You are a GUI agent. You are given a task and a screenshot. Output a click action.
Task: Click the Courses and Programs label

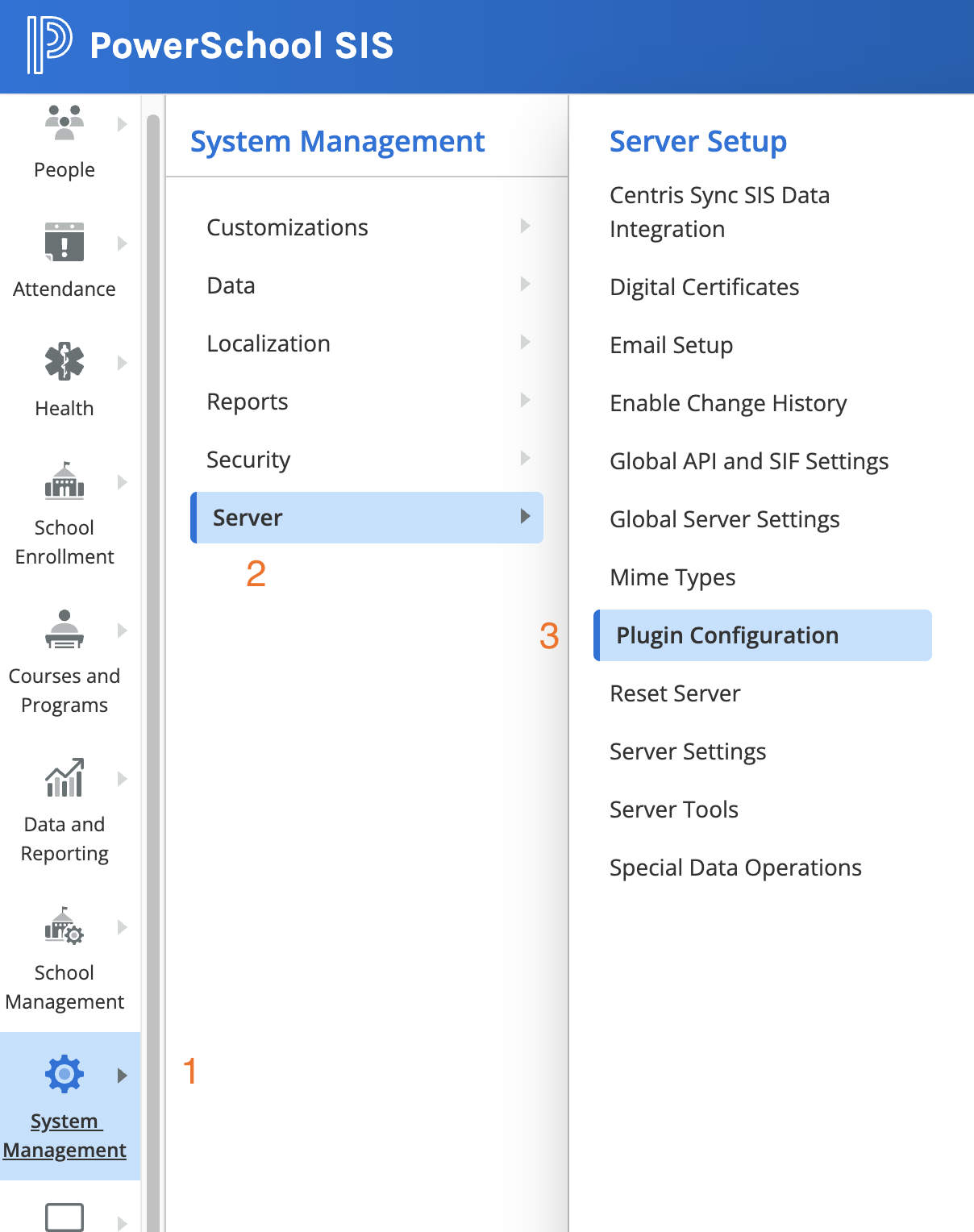[65, 690]
